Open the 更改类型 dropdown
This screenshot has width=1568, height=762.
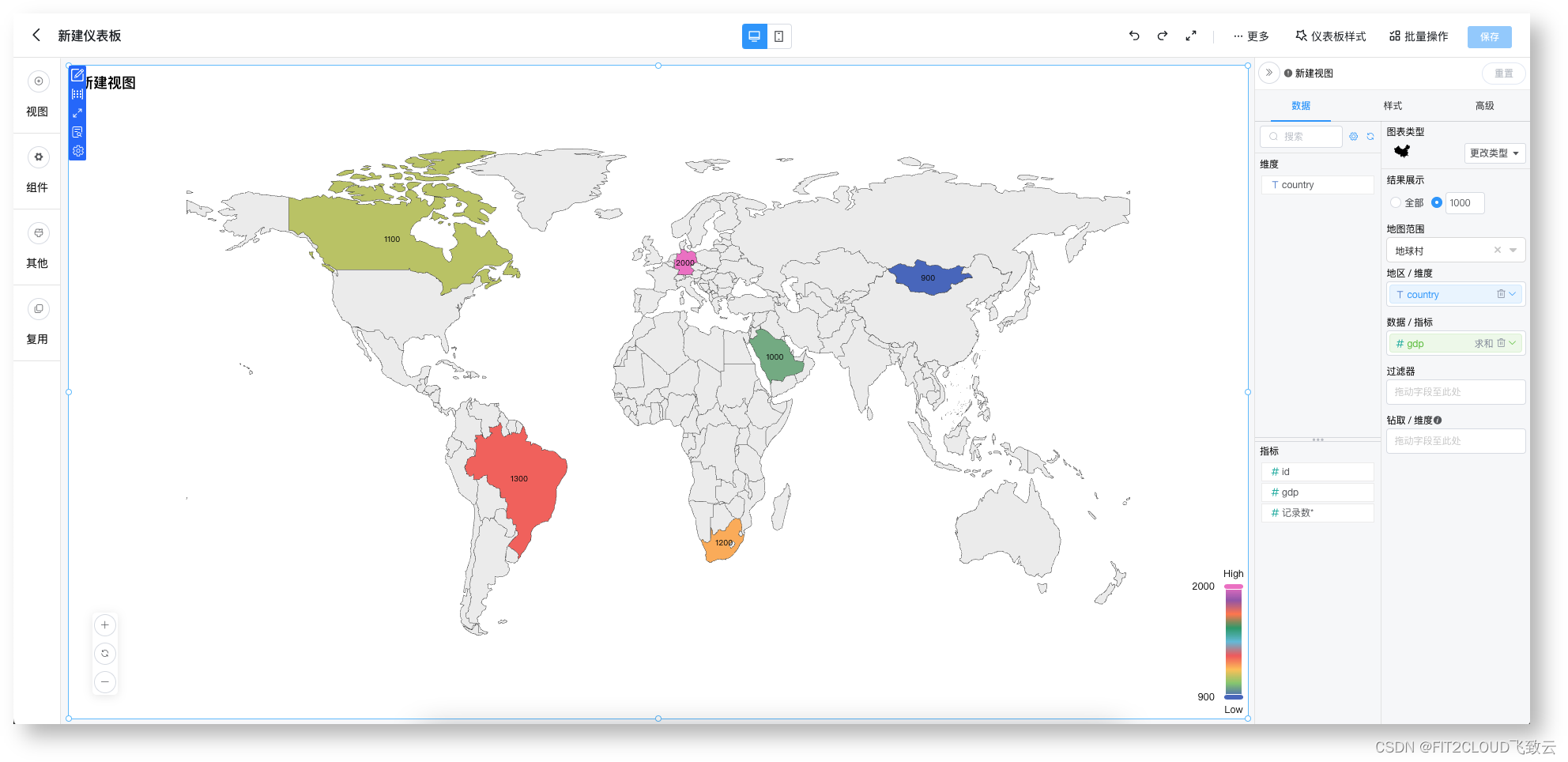(x=1494, y=153)
